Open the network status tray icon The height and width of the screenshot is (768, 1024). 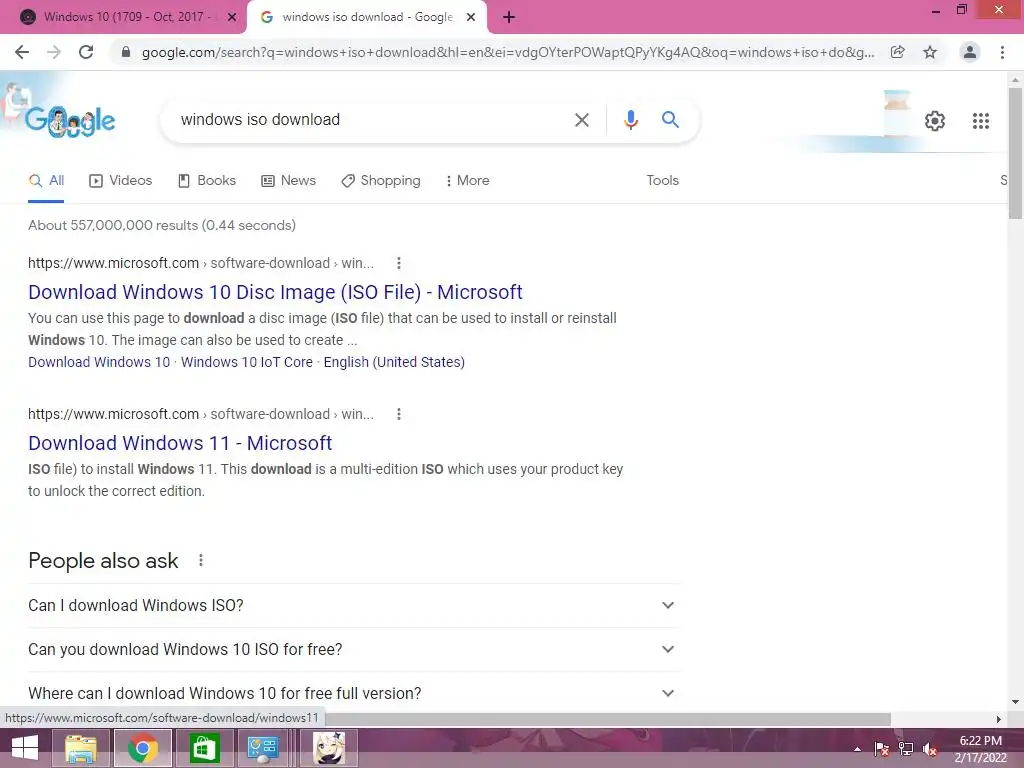[906, 749]
